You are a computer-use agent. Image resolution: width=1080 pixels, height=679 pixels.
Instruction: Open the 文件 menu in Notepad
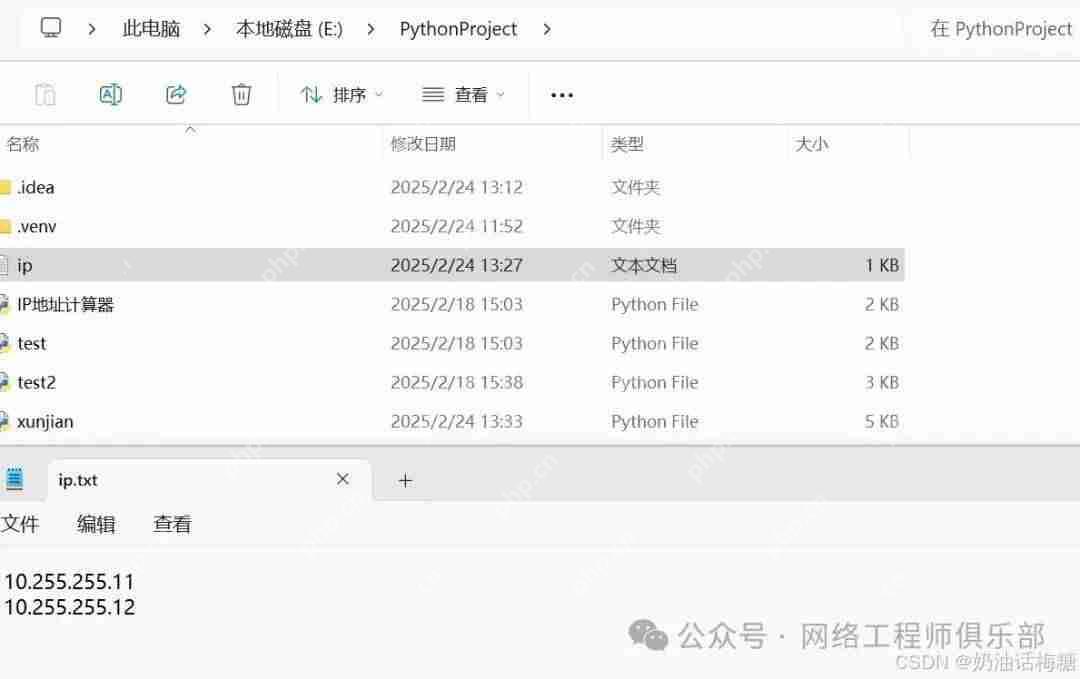coord(20,524)
